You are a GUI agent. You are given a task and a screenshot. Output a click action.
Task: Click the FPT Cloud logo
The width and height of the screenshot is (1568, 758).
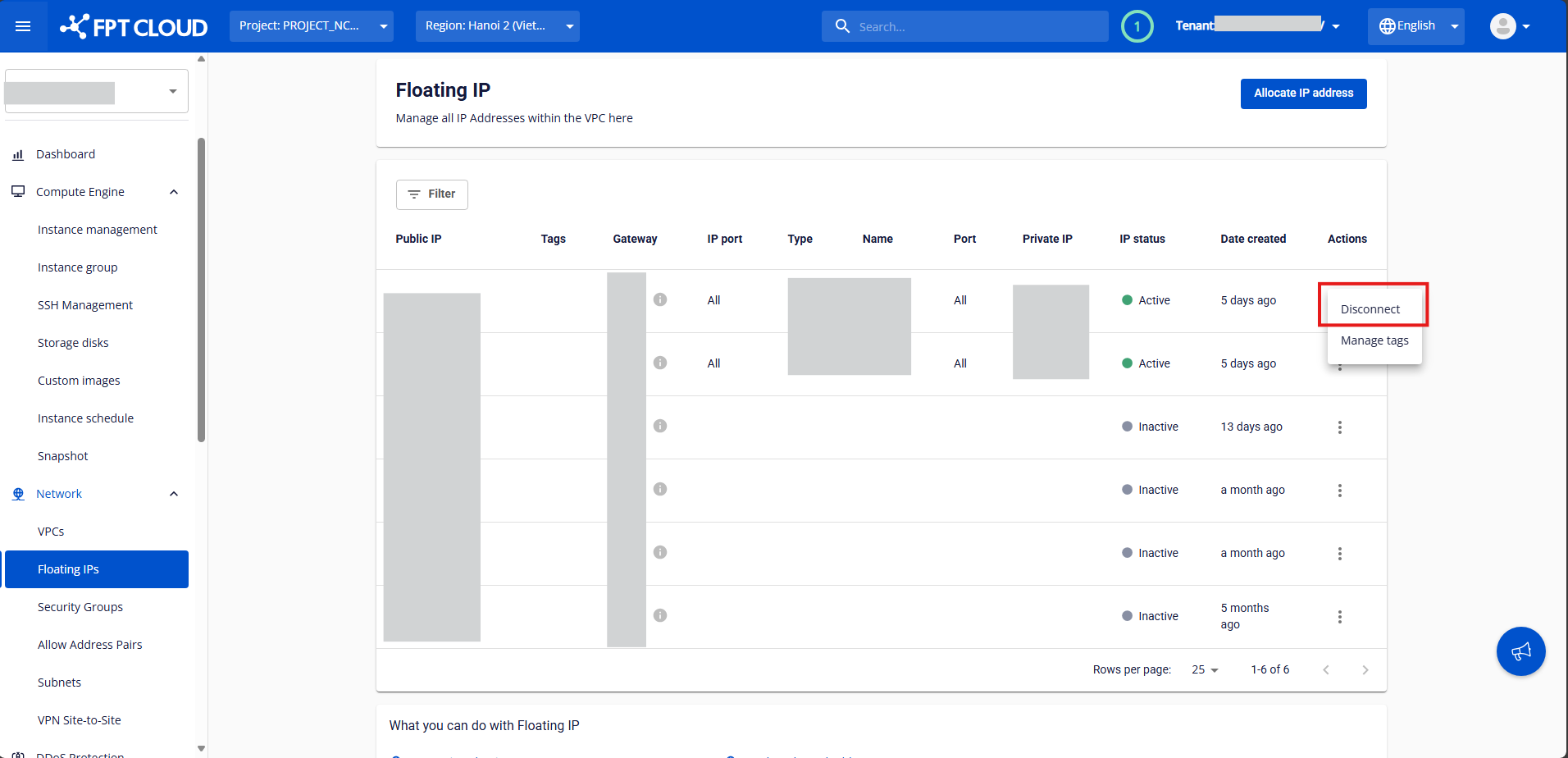tap(134, 26)
